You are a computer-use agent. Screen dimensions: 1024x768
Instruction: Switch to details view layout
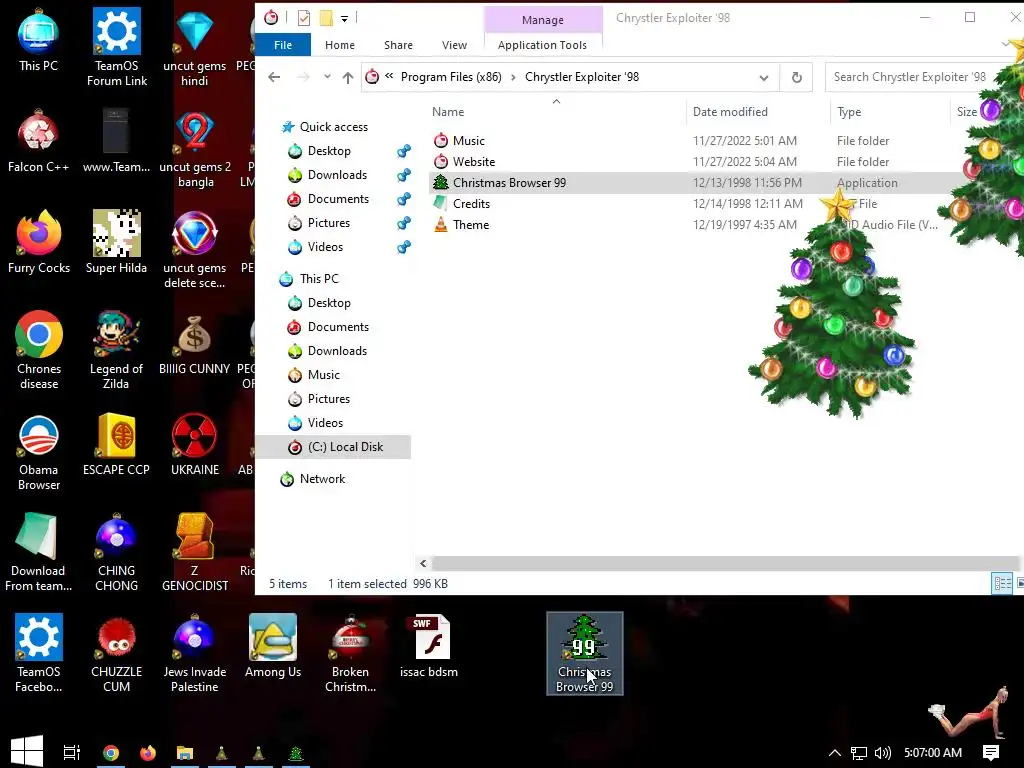1002,583
